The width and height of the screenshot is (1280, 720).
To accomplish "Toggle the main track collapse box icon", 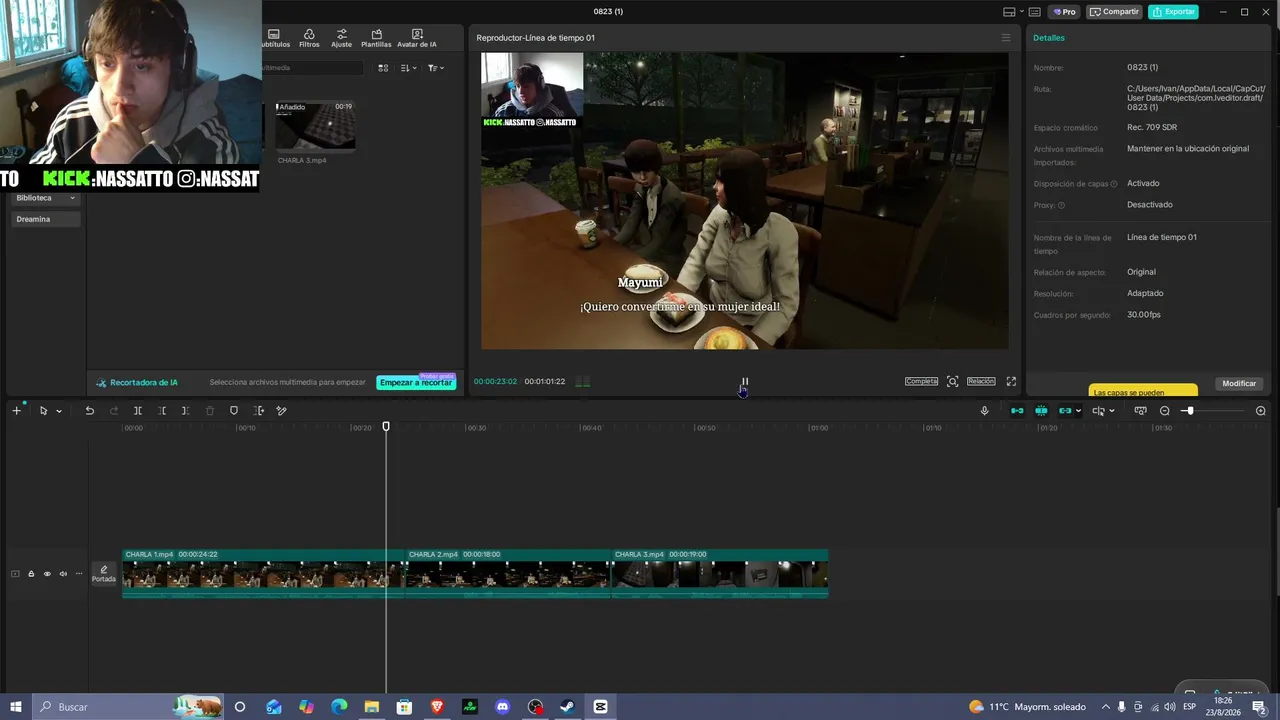I will tap(15, 574).
